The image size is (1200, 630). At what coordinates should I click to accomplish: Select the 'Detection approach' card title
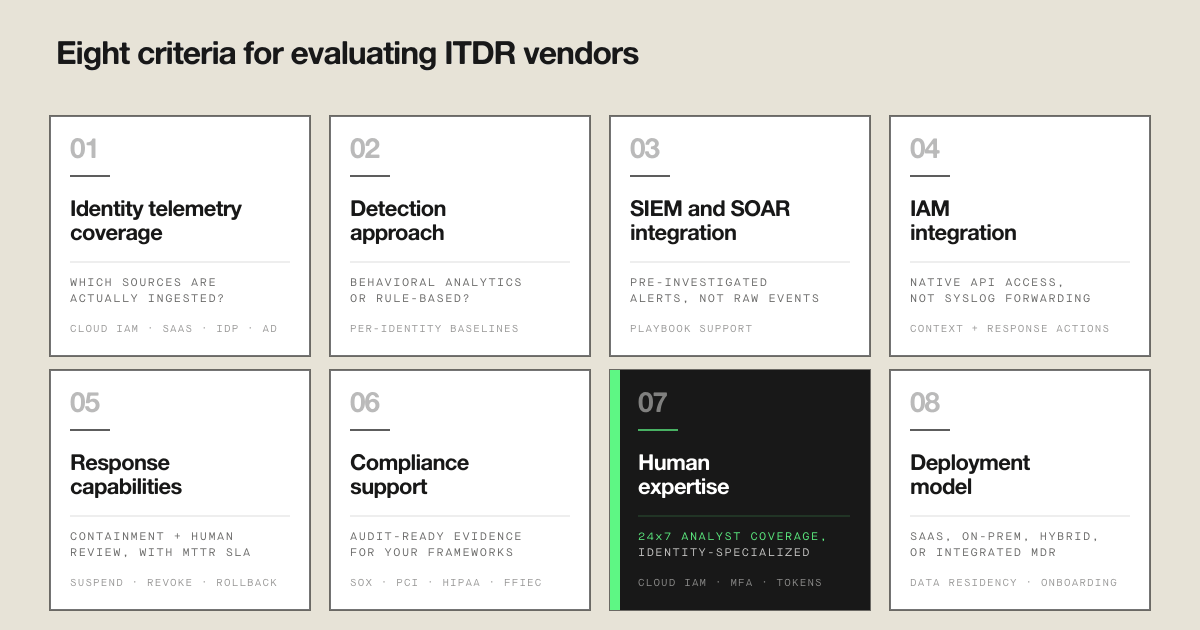[398, 221]
